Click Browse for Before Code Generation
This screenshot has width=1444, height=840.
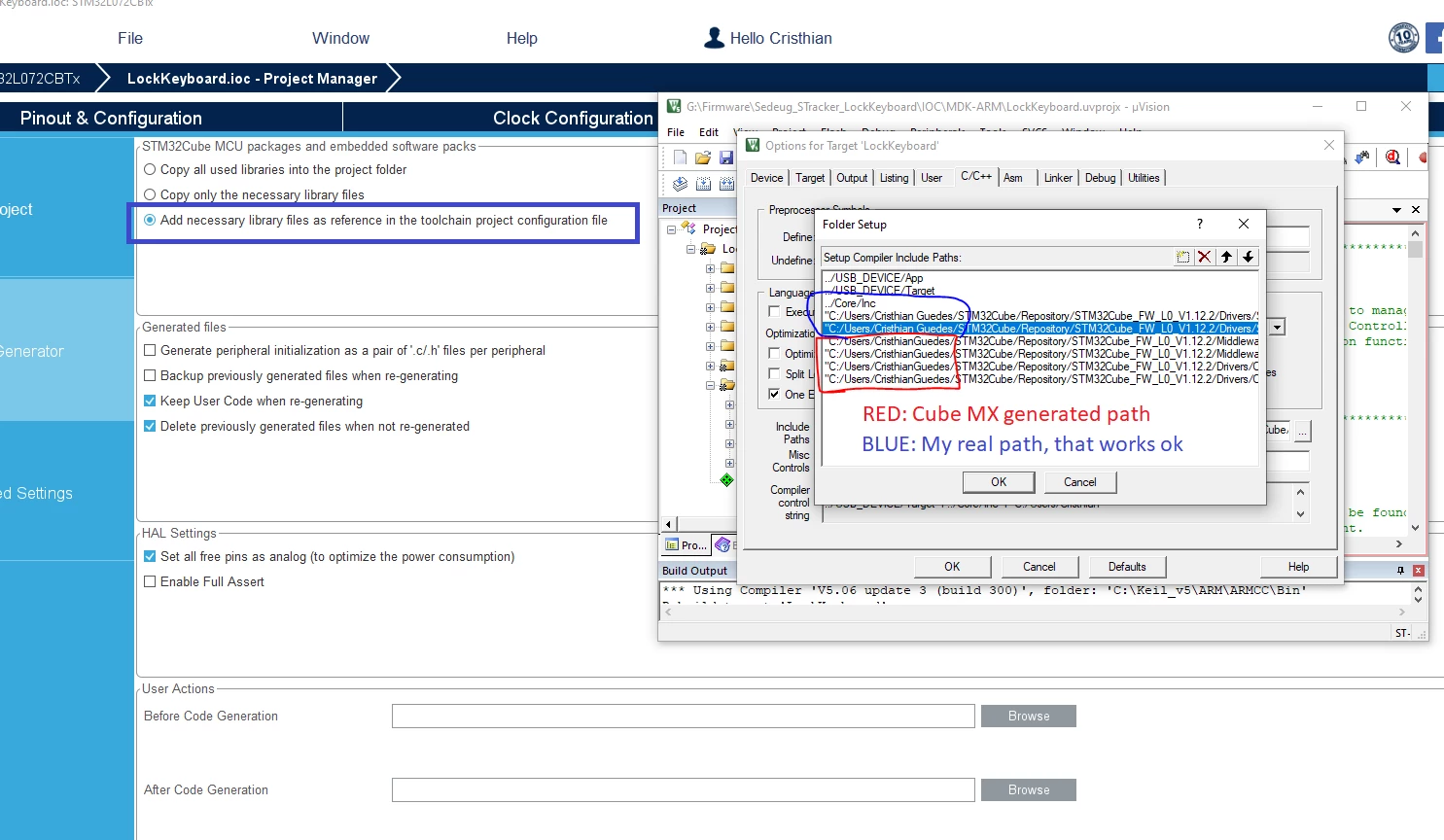[x=1029, y=717]
